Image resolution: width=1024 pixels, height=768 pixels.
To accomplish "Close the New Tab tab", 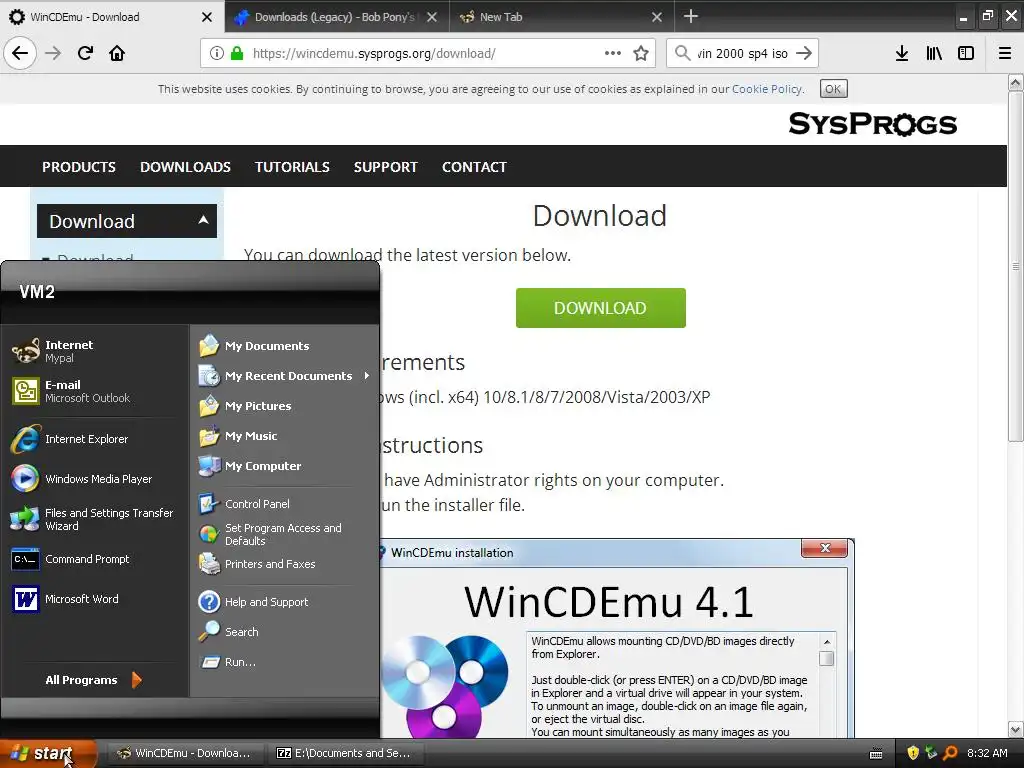I will point(657,17).
